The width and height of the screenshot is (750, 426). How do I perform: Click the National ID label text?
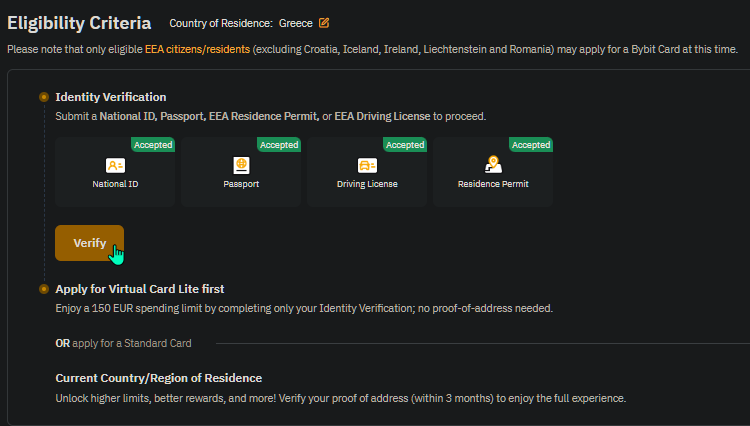[x=115, y=184]
